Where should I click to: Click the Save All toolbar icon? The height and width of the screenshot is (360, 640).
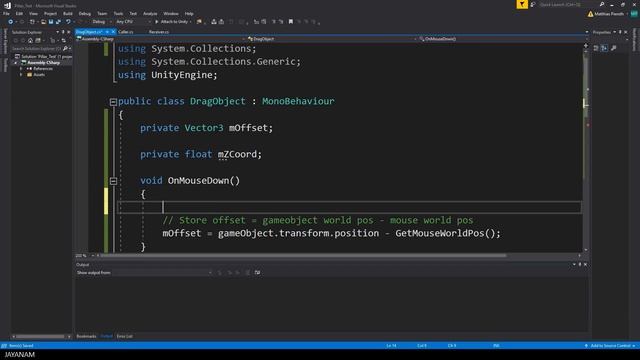pyautogui.click(x=58, y=22)
